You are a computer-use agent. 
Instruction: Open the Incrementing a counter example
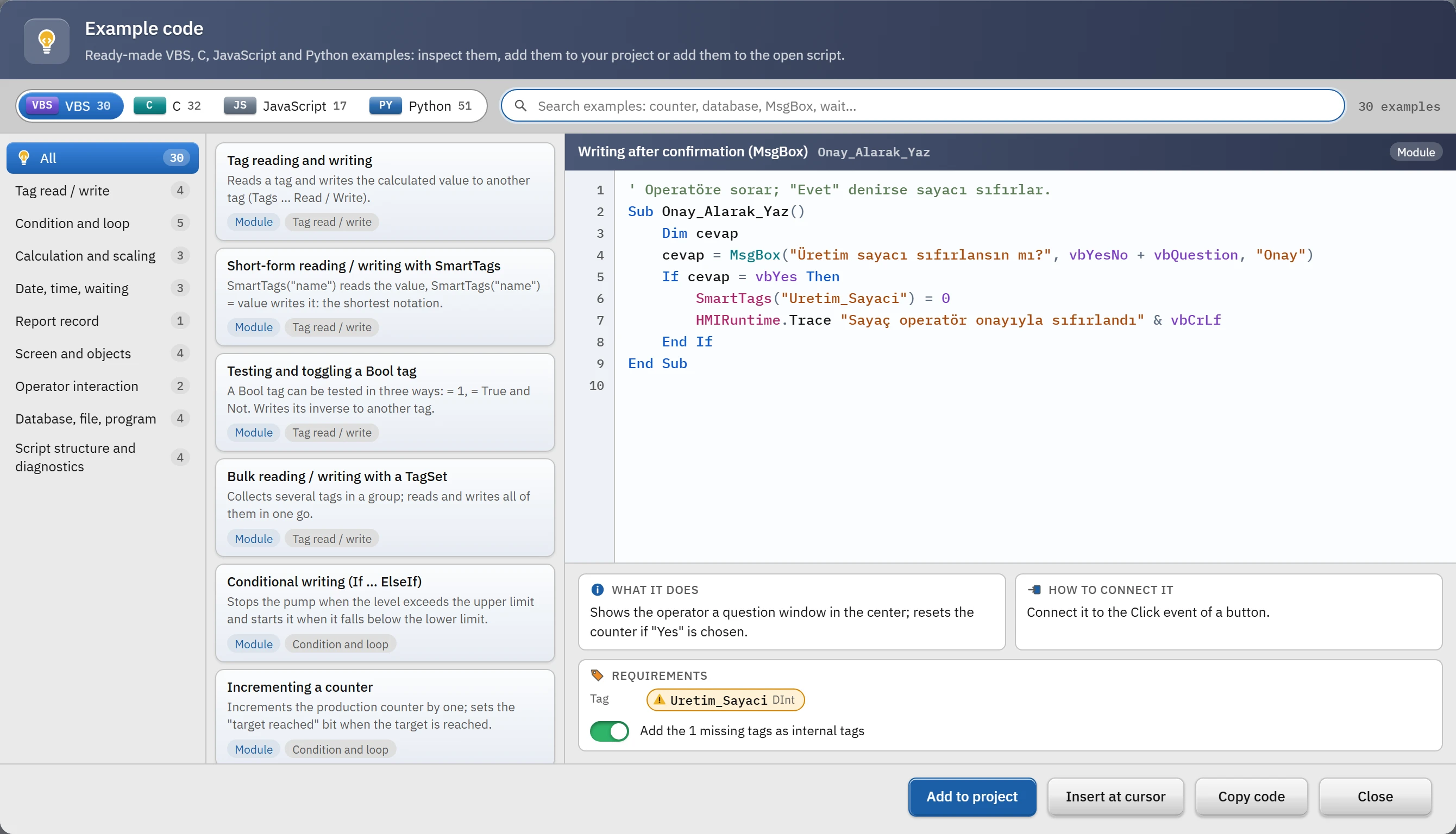pyautogui.click(x=385, y=717)
